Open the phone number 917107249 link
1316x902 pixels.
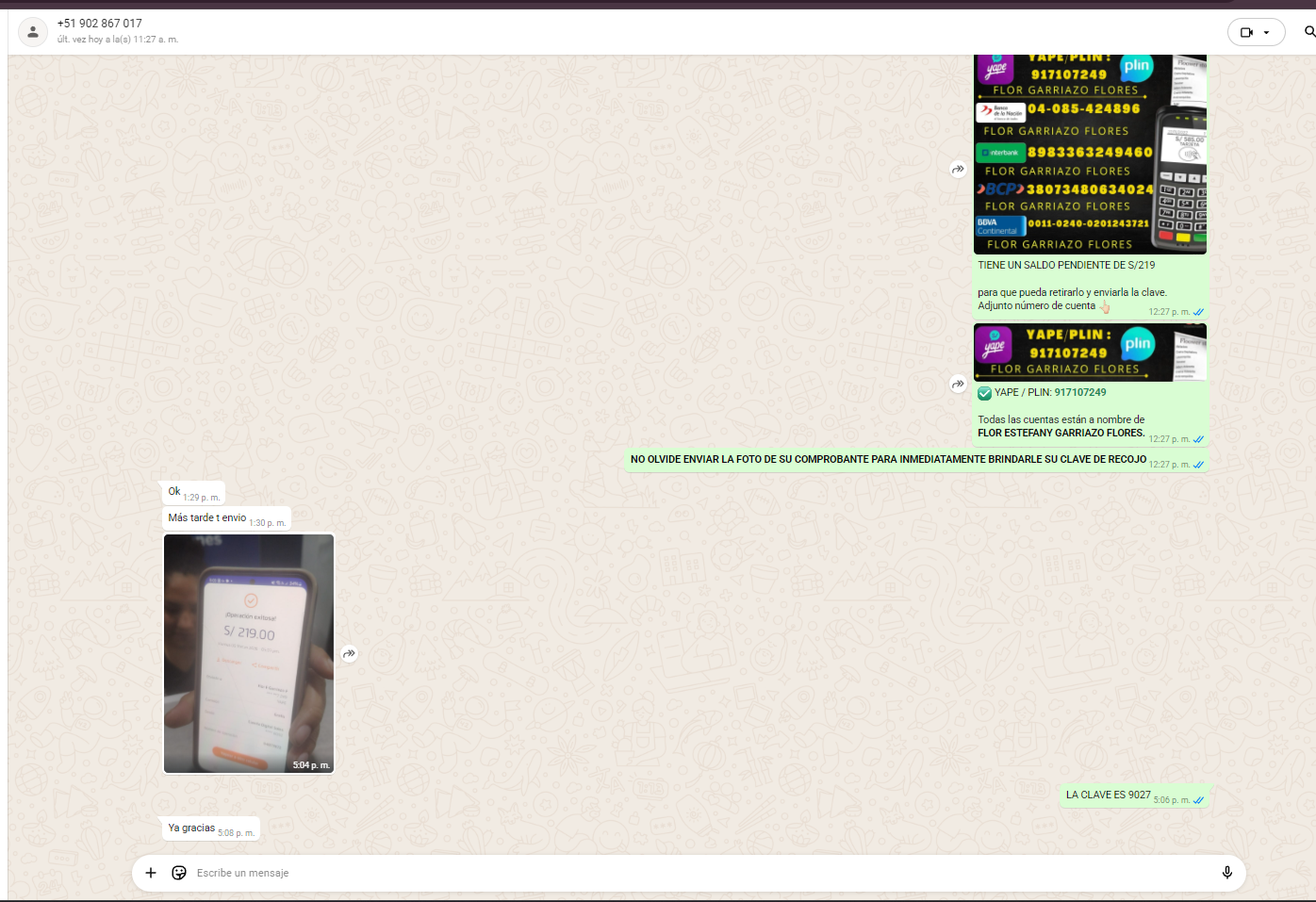[1080, 393]
